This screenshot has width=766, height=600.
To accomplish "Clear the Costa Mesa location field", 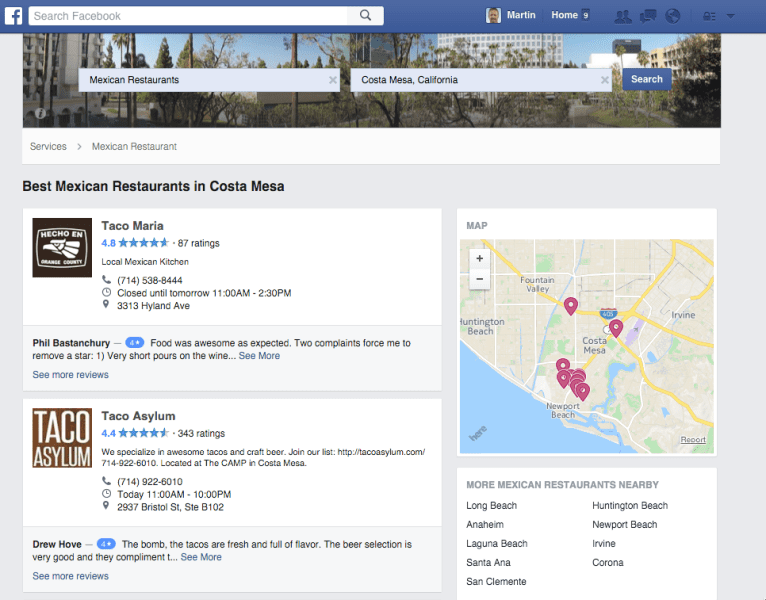I will [x=605, y=80].
